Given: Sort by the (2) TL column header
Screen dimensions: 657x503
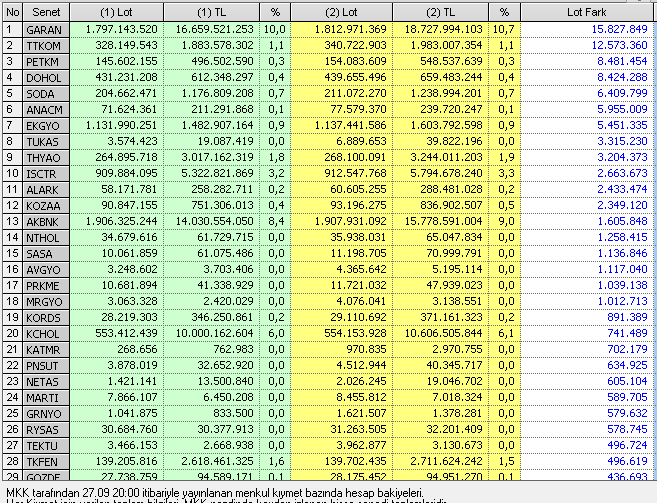Looking at the screenshot, I should tap(440, 13).
